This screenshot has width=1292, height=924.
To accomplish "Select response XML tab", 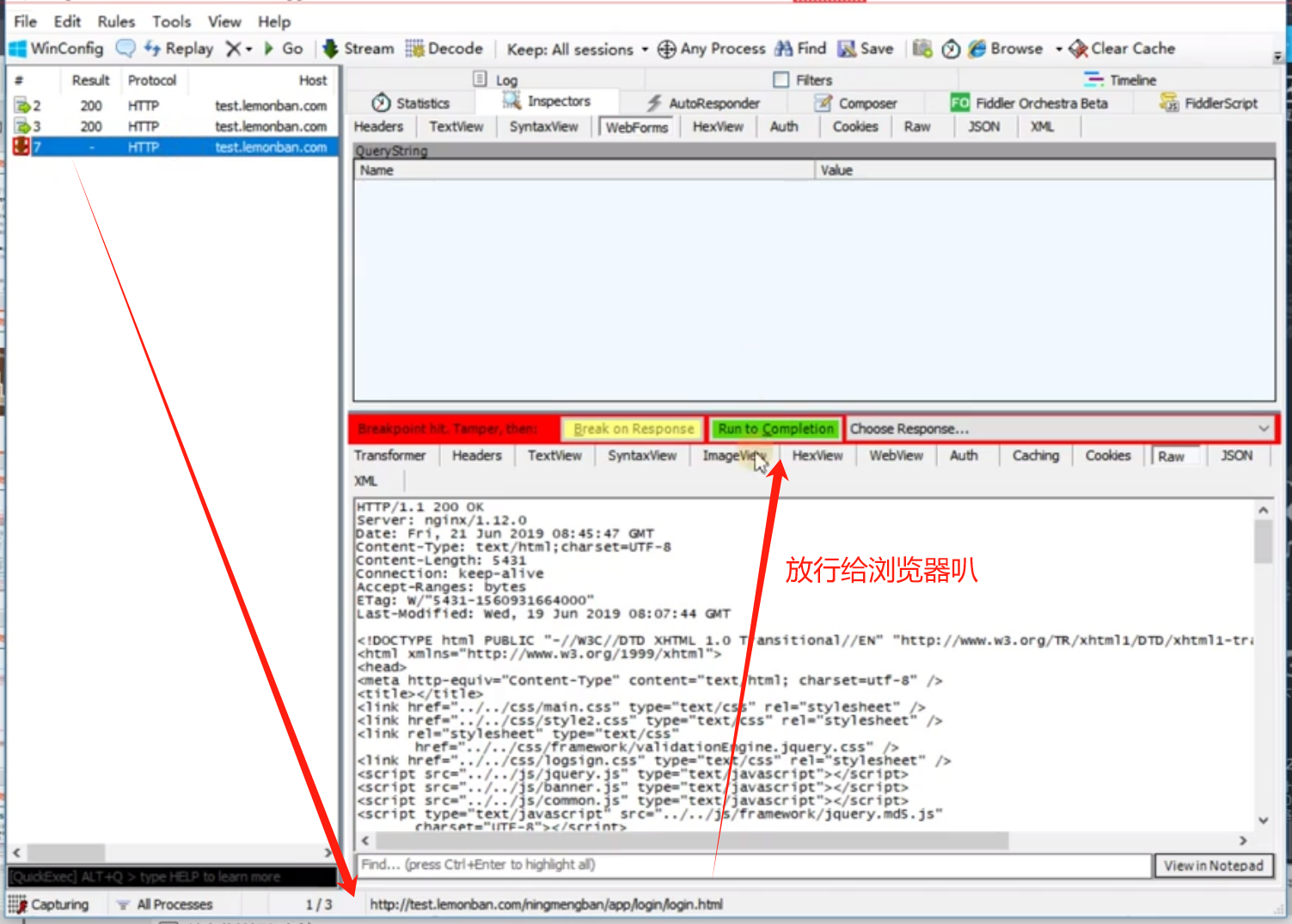I will point(365,481).
